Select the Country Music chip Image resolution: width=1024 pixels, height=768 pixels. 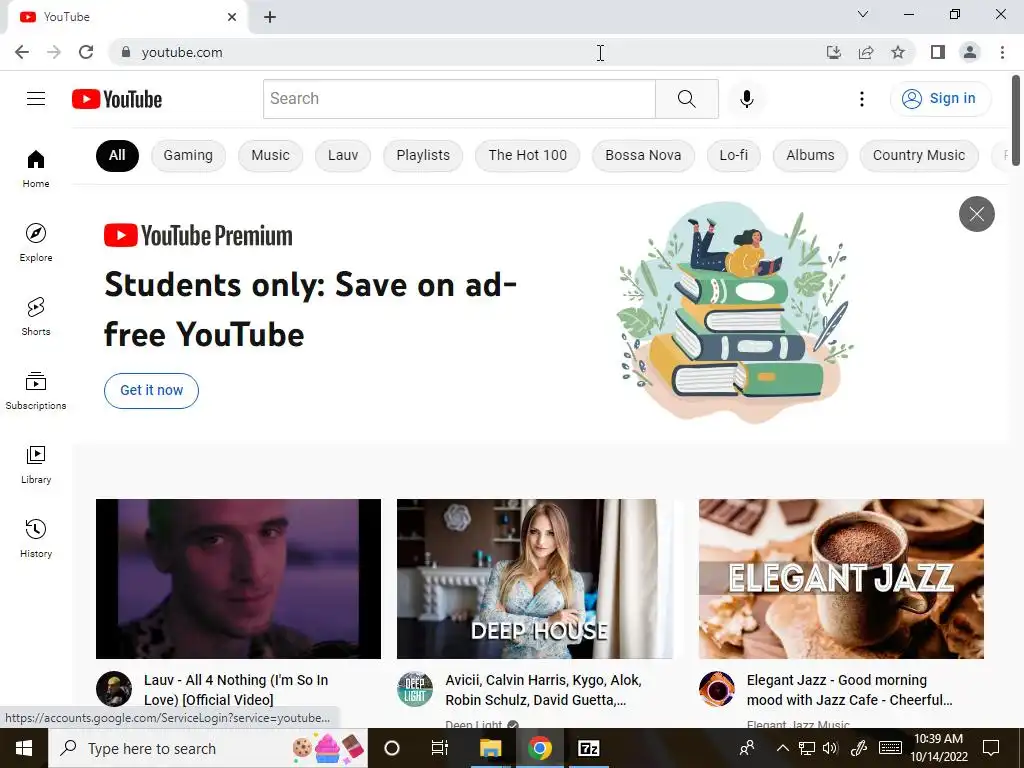click(x=919, y=155)
